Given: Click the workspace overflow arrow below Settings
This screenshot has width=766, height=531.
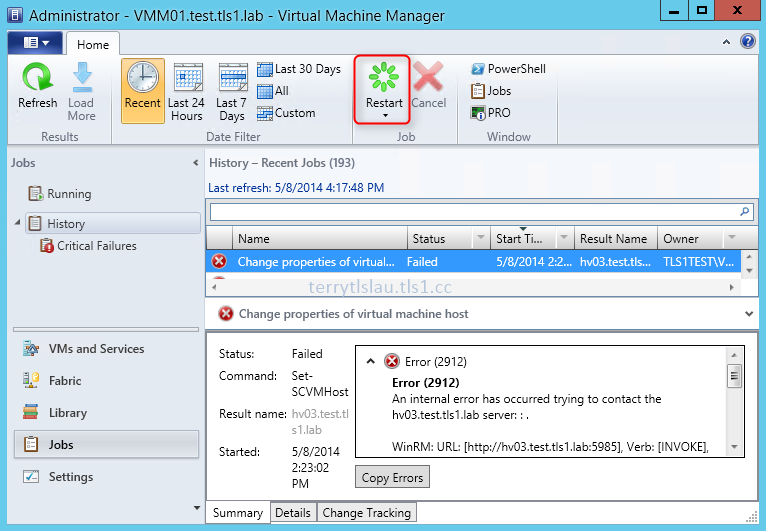Looking at the screenshot, I should [197, 508].
